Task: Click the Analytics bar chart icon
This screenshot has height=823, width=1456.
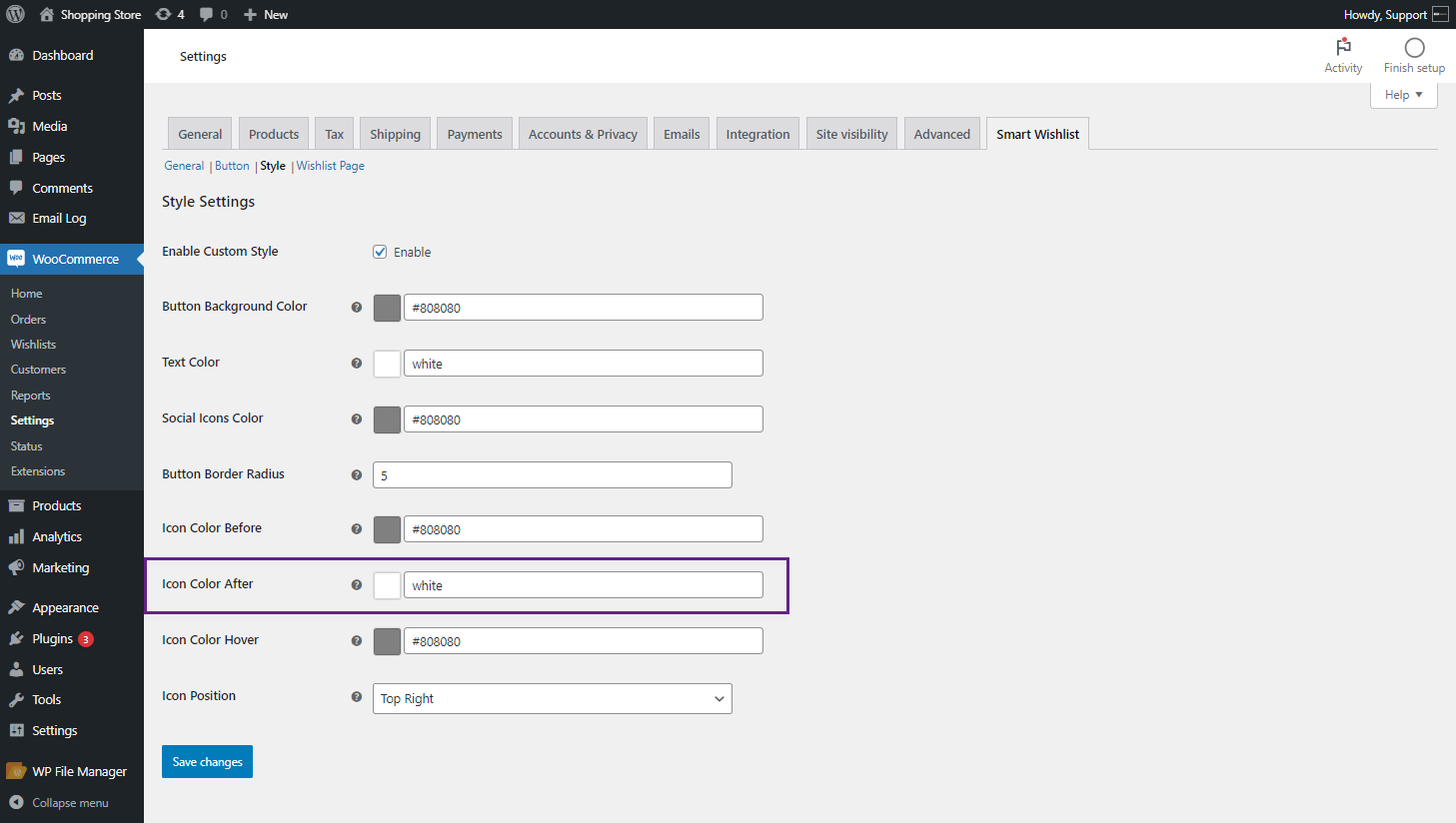Action: tap(16, 536)
